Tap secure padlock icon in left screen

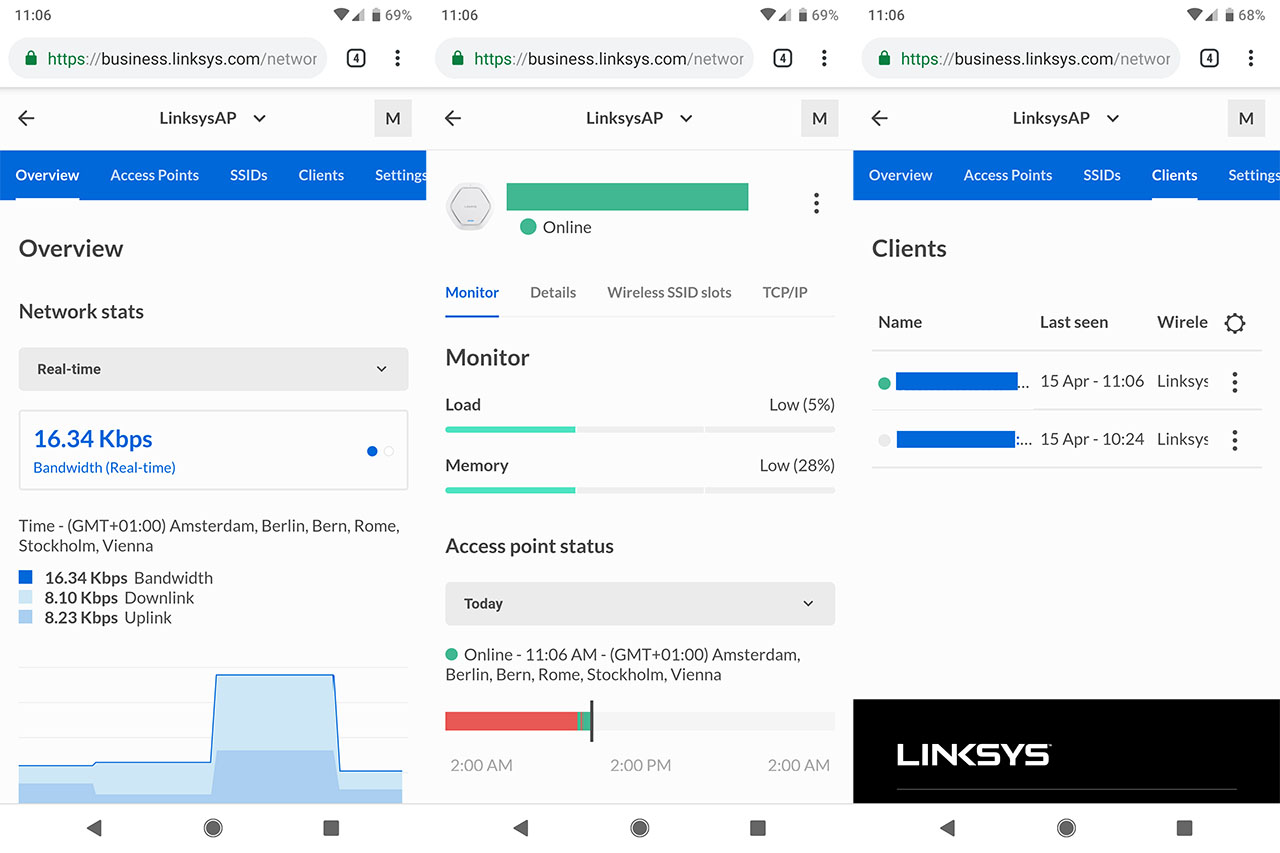coord(31,58)
